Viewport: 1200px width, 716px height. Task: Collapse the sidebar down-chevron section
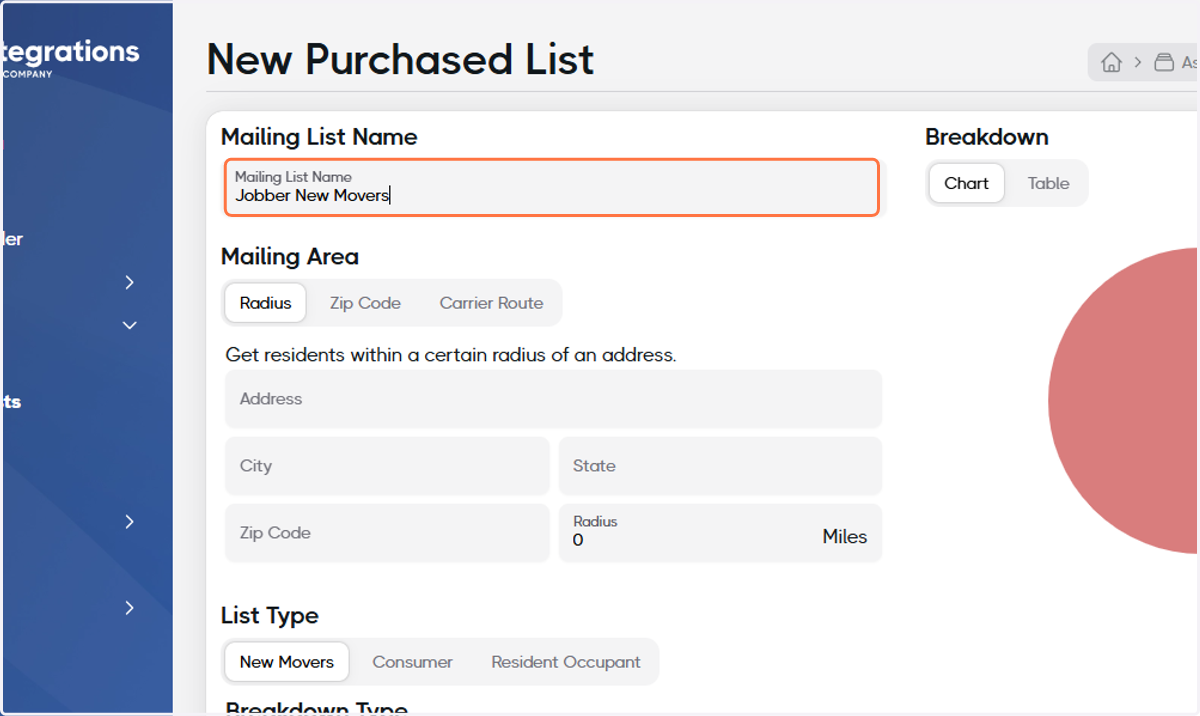point(129,325)
